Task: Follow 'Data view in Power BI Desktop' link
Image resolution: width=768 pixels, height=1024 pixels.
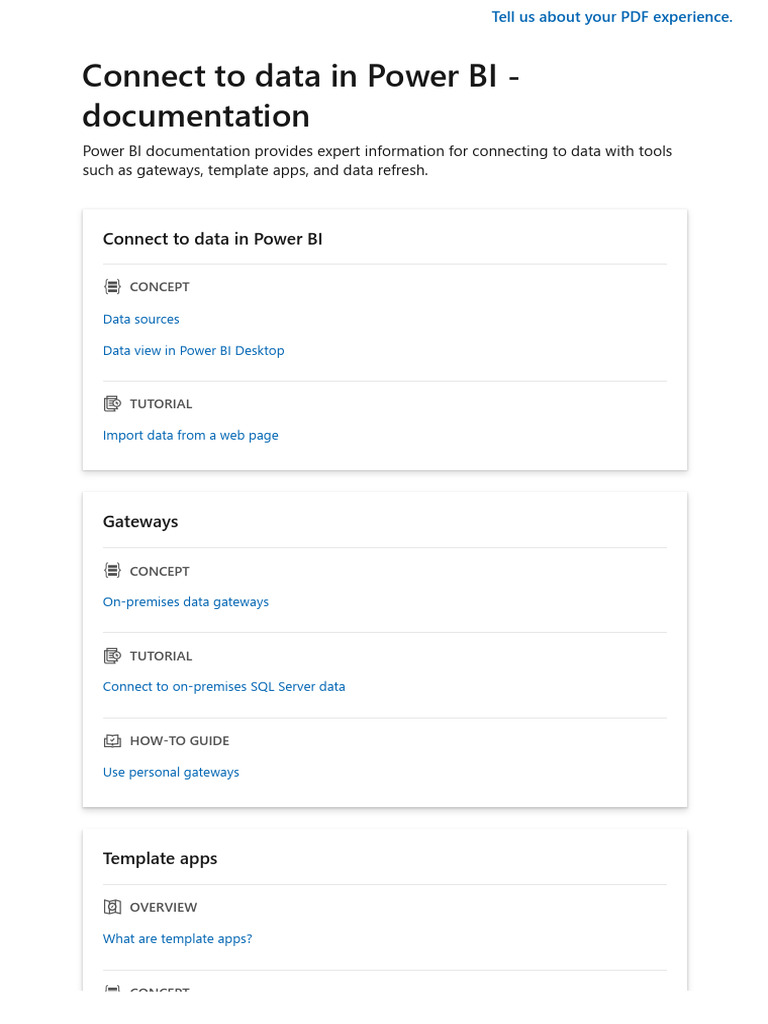Action: 193,351
